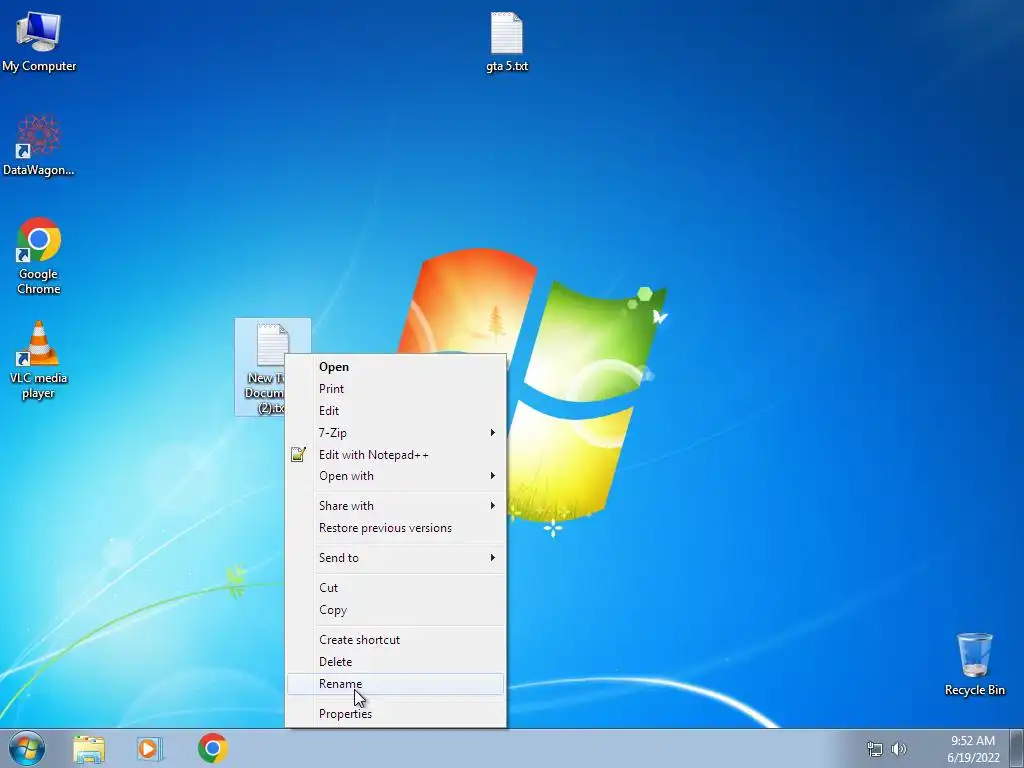Choose Print in the context menu

click(396, 389)
